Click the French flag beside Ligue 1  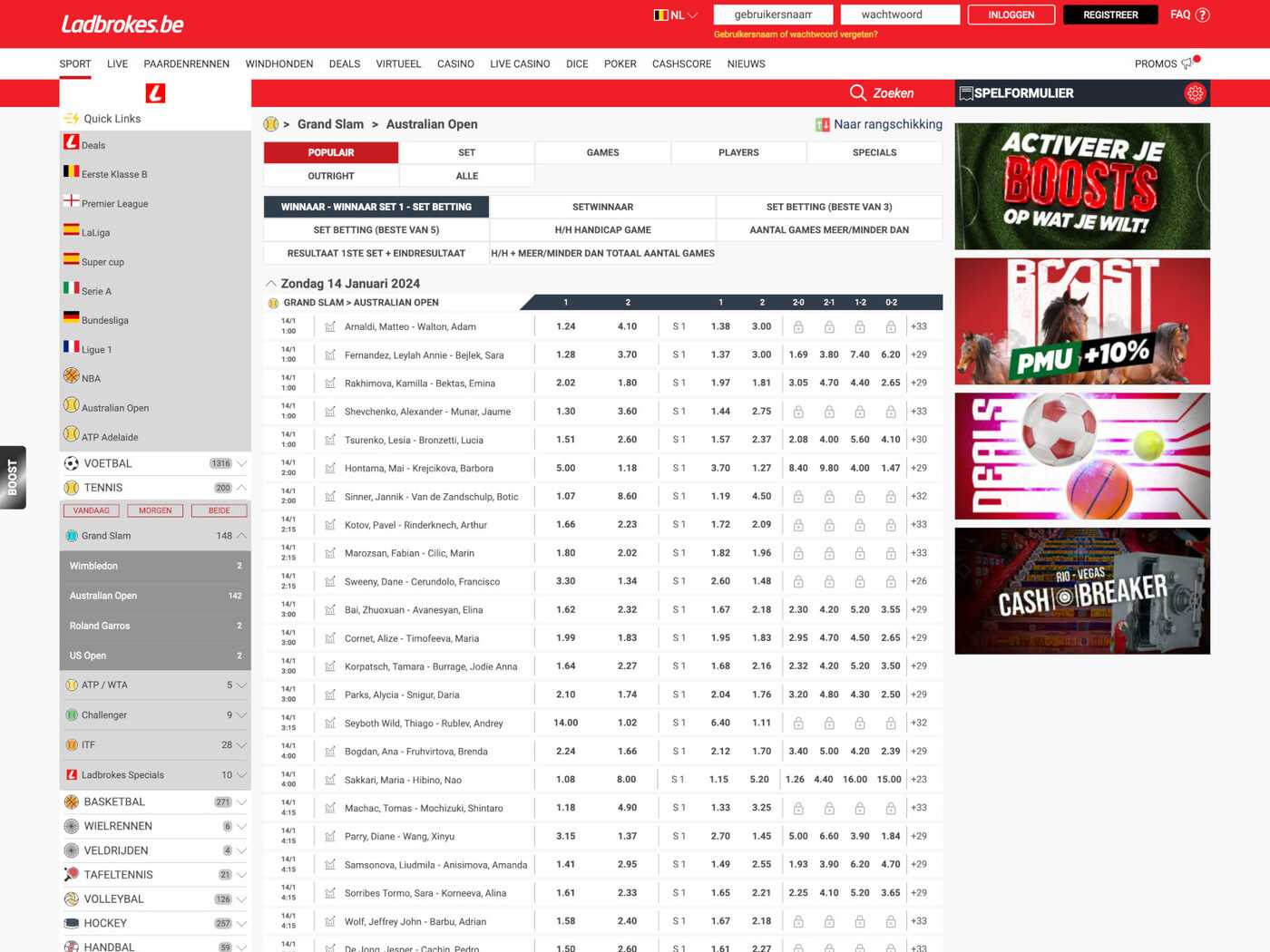[x=71, y=345]
